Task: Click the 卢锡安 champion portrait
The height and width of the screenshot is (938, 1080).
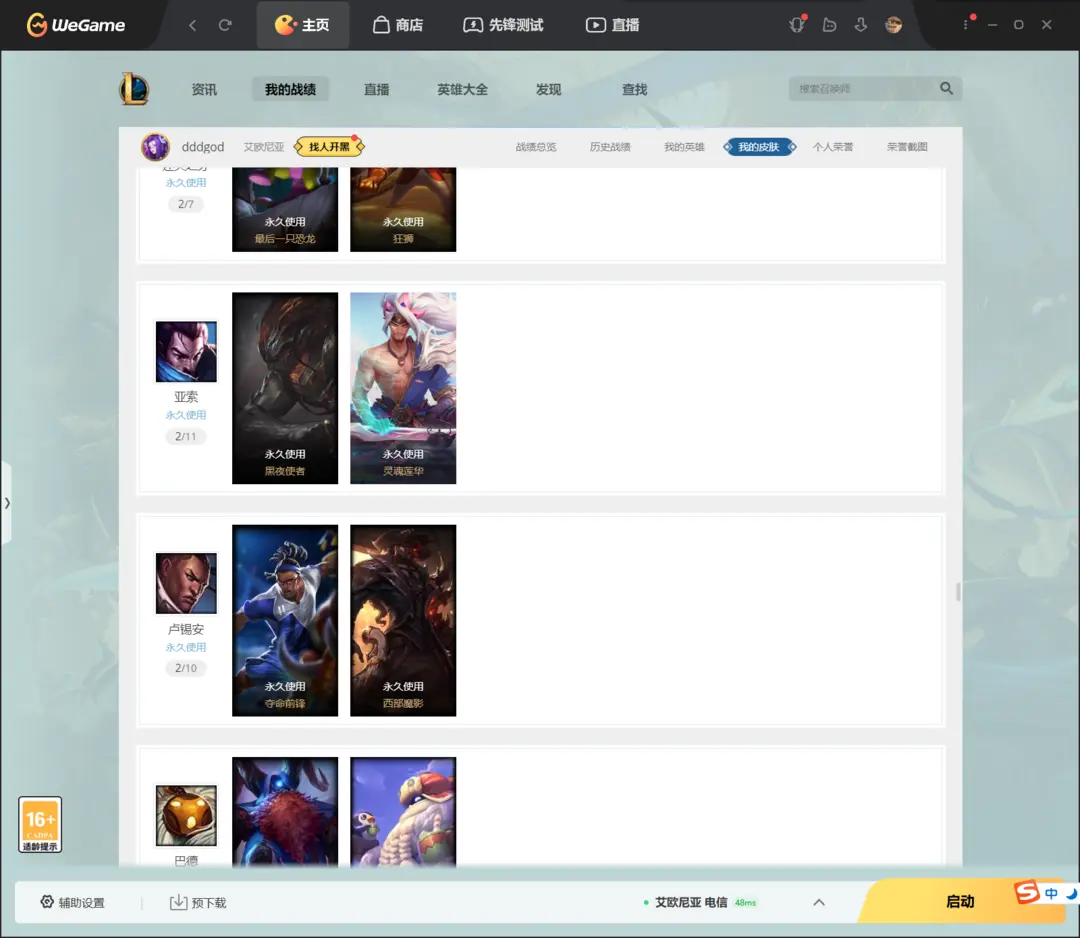Action: click(186, 583)
